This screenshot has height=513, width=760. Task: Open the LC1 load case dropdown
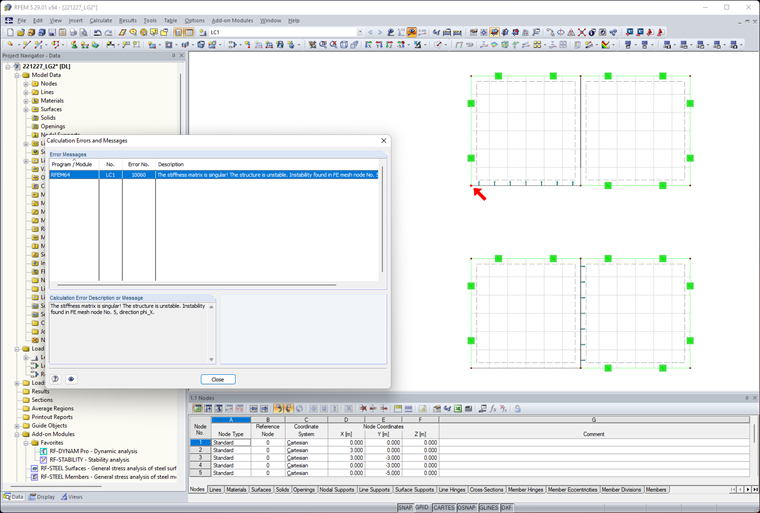[x=360, y=32]
